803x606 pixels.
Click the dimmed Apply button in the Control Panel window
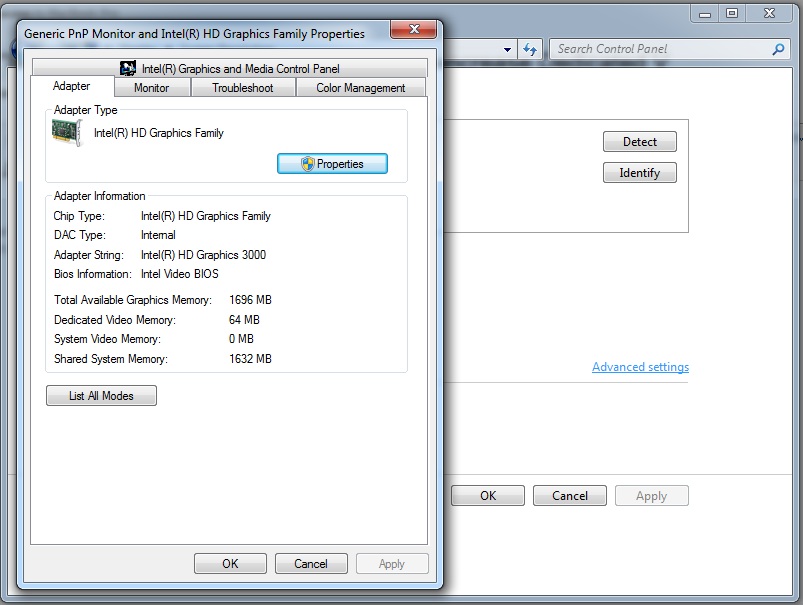[x=651, y=496]
